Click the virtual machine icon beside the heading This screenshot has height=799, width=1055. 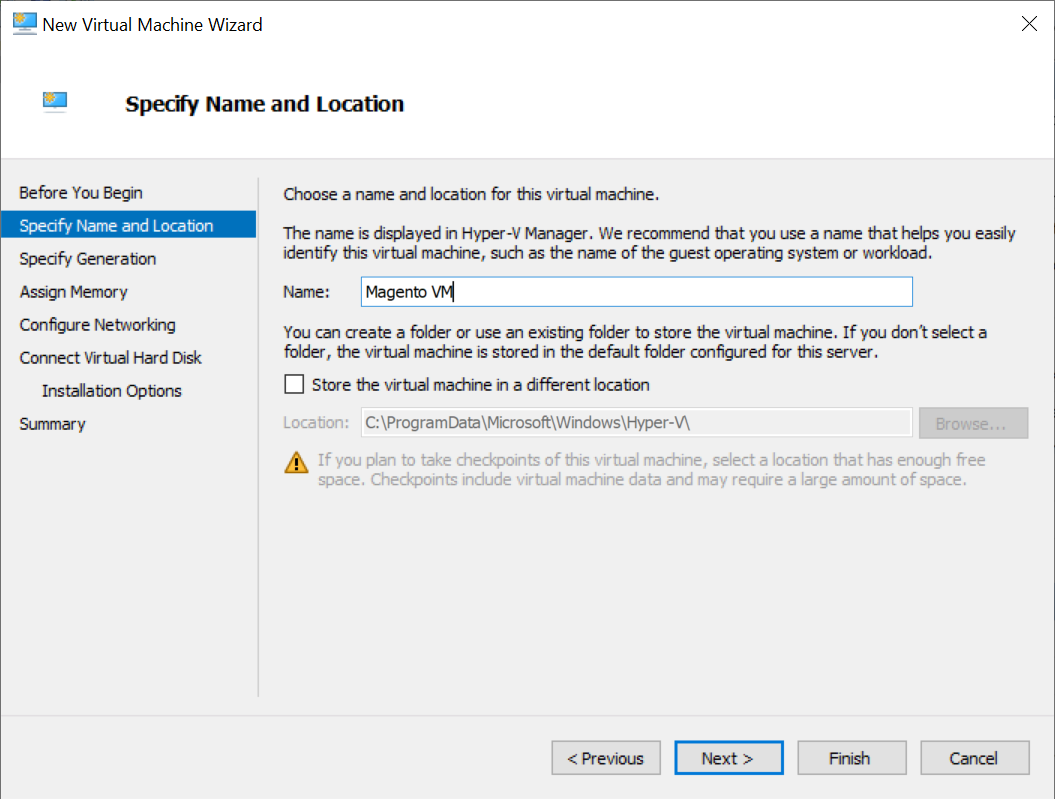55,101
